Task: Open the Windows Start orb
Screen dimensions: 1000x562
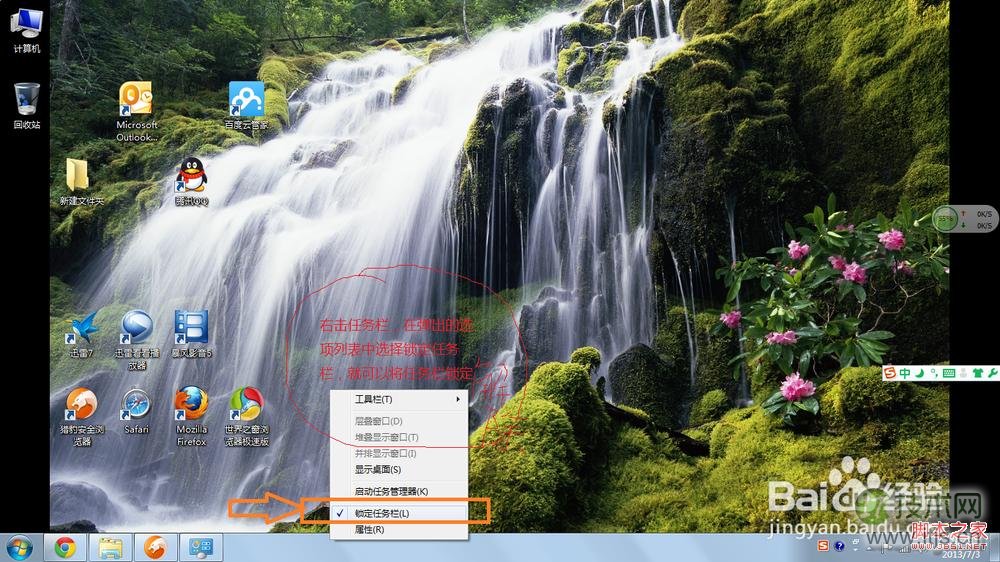Action: click(20, 548)
